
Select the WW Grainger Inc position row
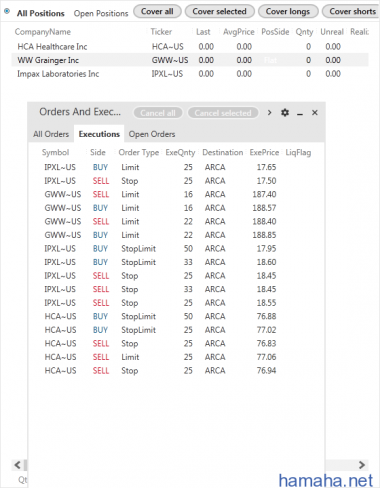(190, 60)
